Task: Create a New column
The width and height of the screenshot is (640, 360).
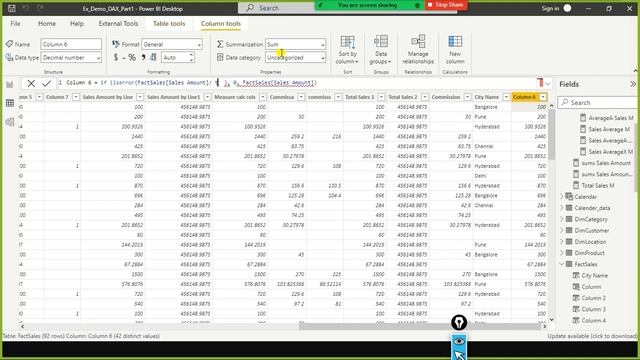Action: coord(455,49)
